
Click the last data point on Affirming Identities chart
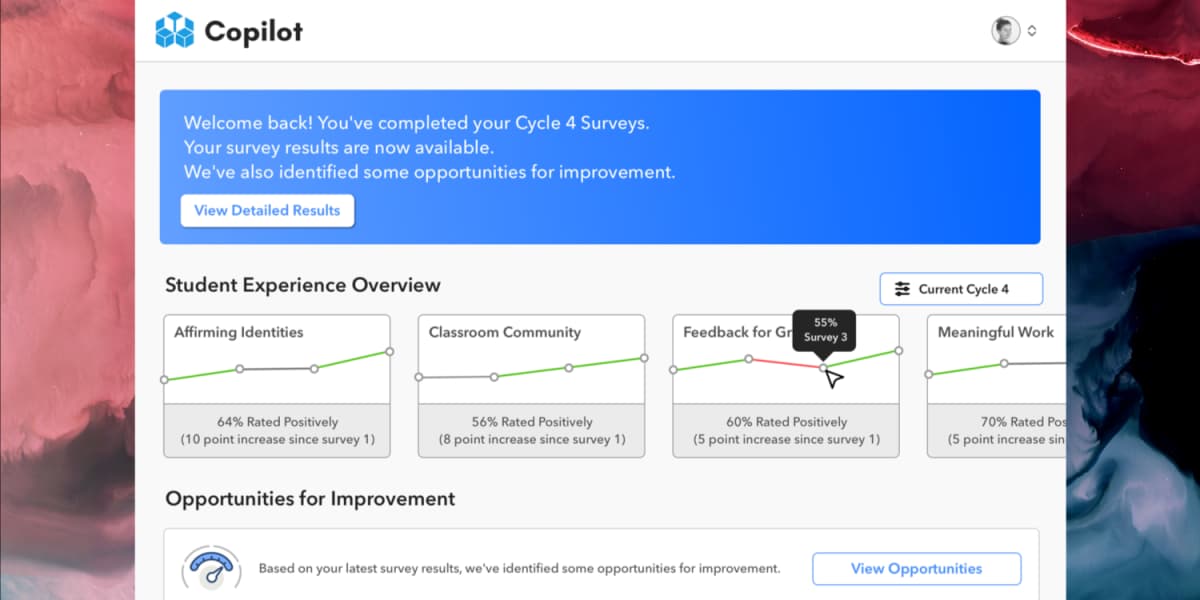click(x=389, y=351)
